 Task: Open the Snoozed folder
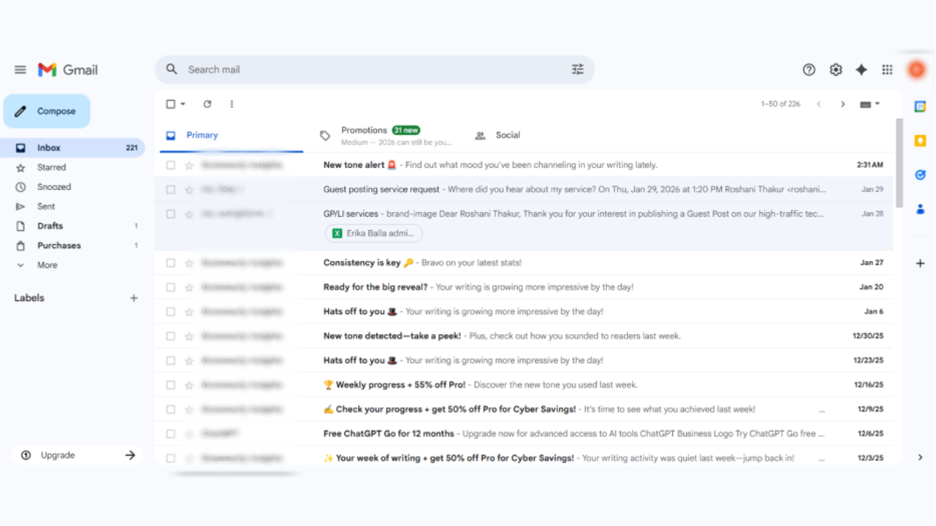pyautogui.click(x=72, y=187)
